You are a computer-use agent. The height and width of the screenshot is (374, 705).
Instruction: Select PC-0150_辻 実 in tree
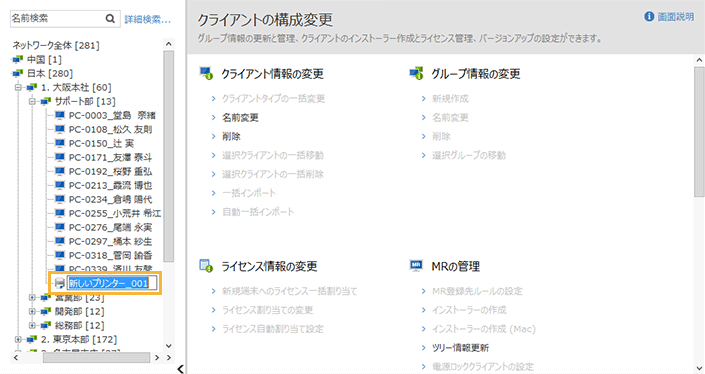point(101,143)
